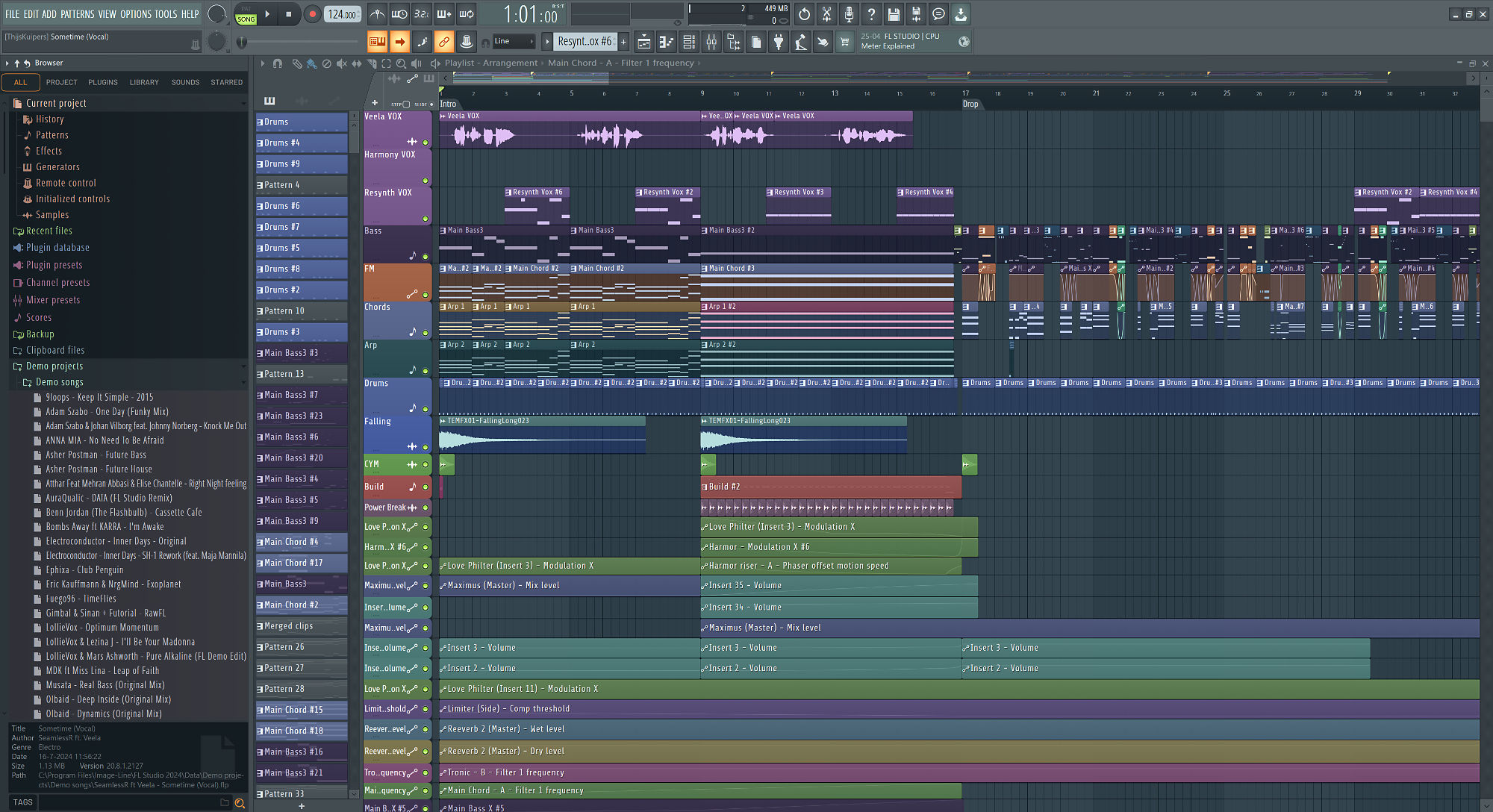The width and height of the screenshot is (1493, 812).
Task: Click the record button
Action: point(312,14)
